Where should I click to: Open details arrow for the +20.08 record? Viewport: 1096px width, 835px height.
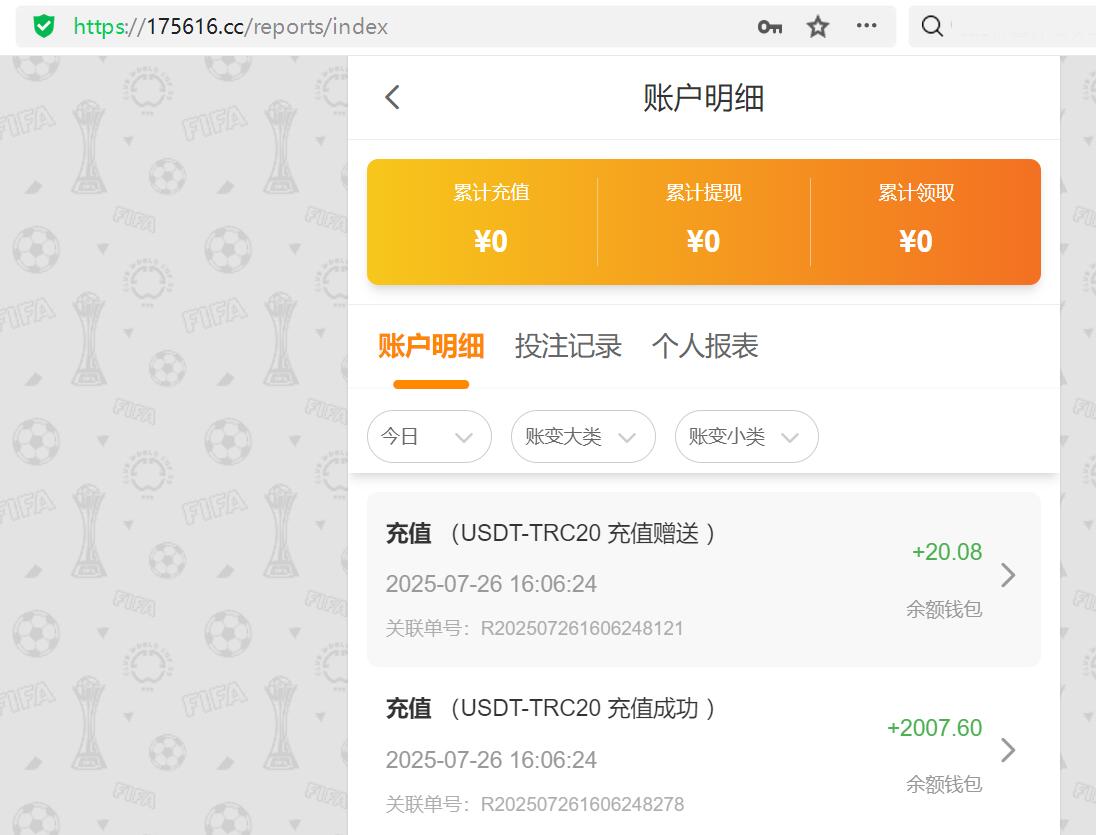click(1008, 575)
